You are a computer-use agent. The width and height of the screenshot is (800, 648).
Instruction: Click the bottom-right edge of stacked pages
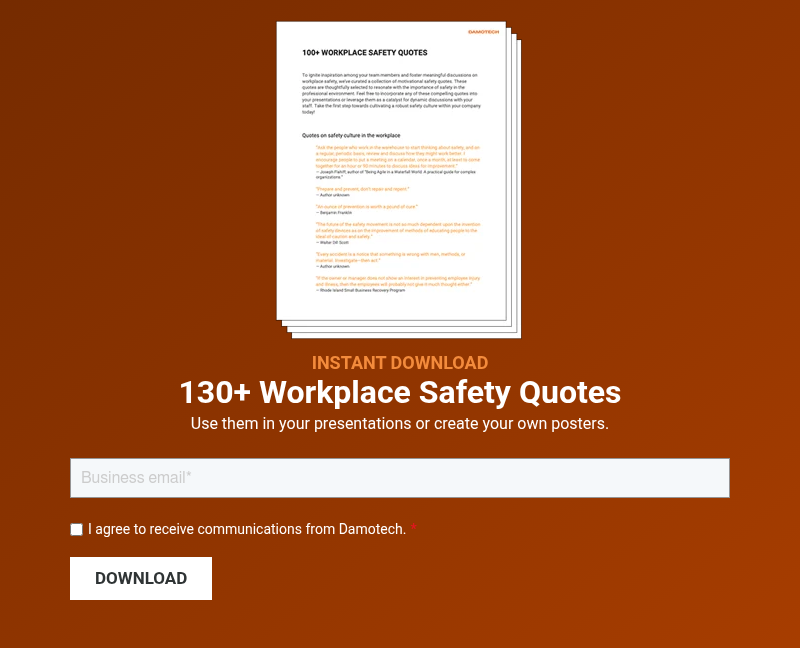515,333
